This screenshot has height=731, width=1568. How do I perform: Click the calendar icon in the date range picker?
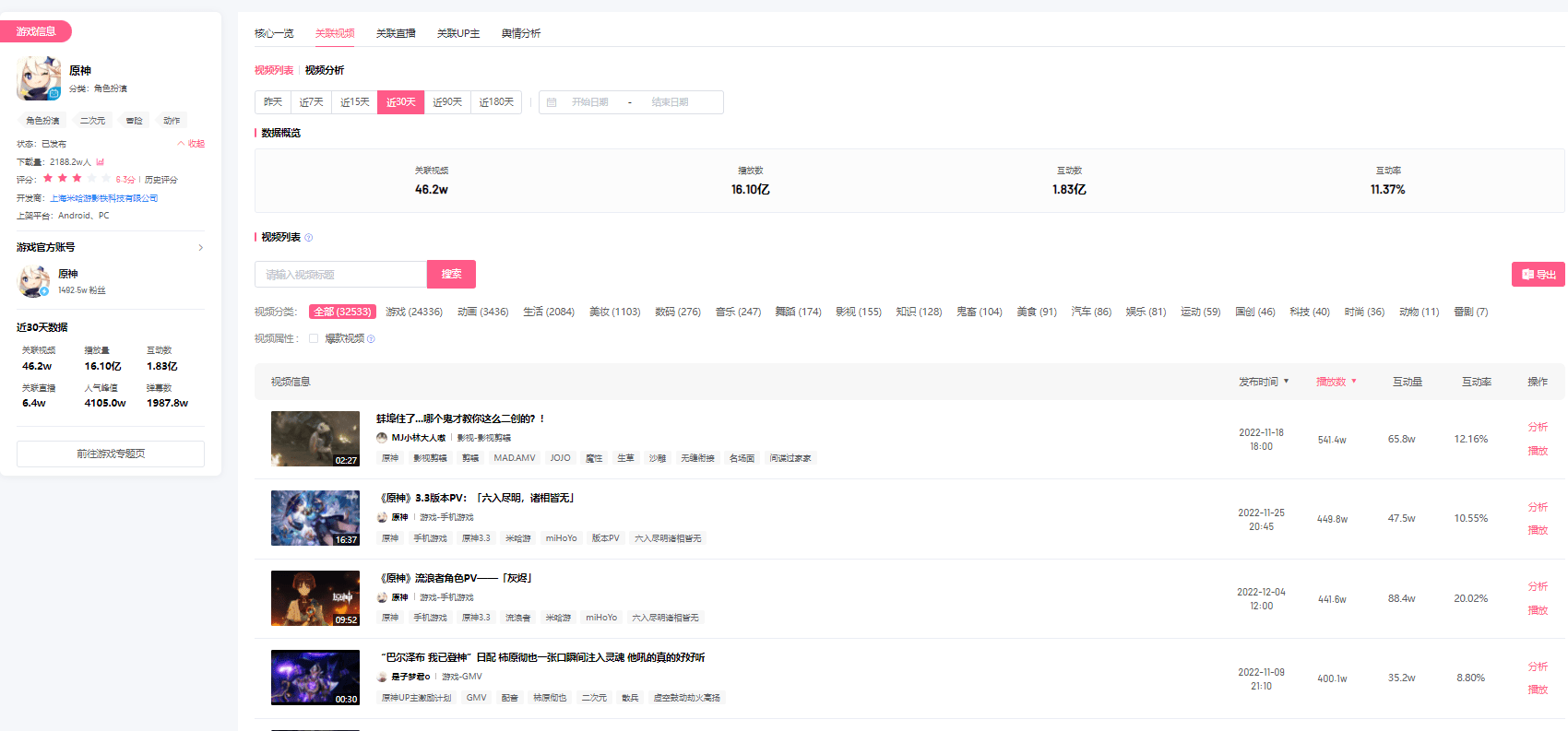point(552,102)
